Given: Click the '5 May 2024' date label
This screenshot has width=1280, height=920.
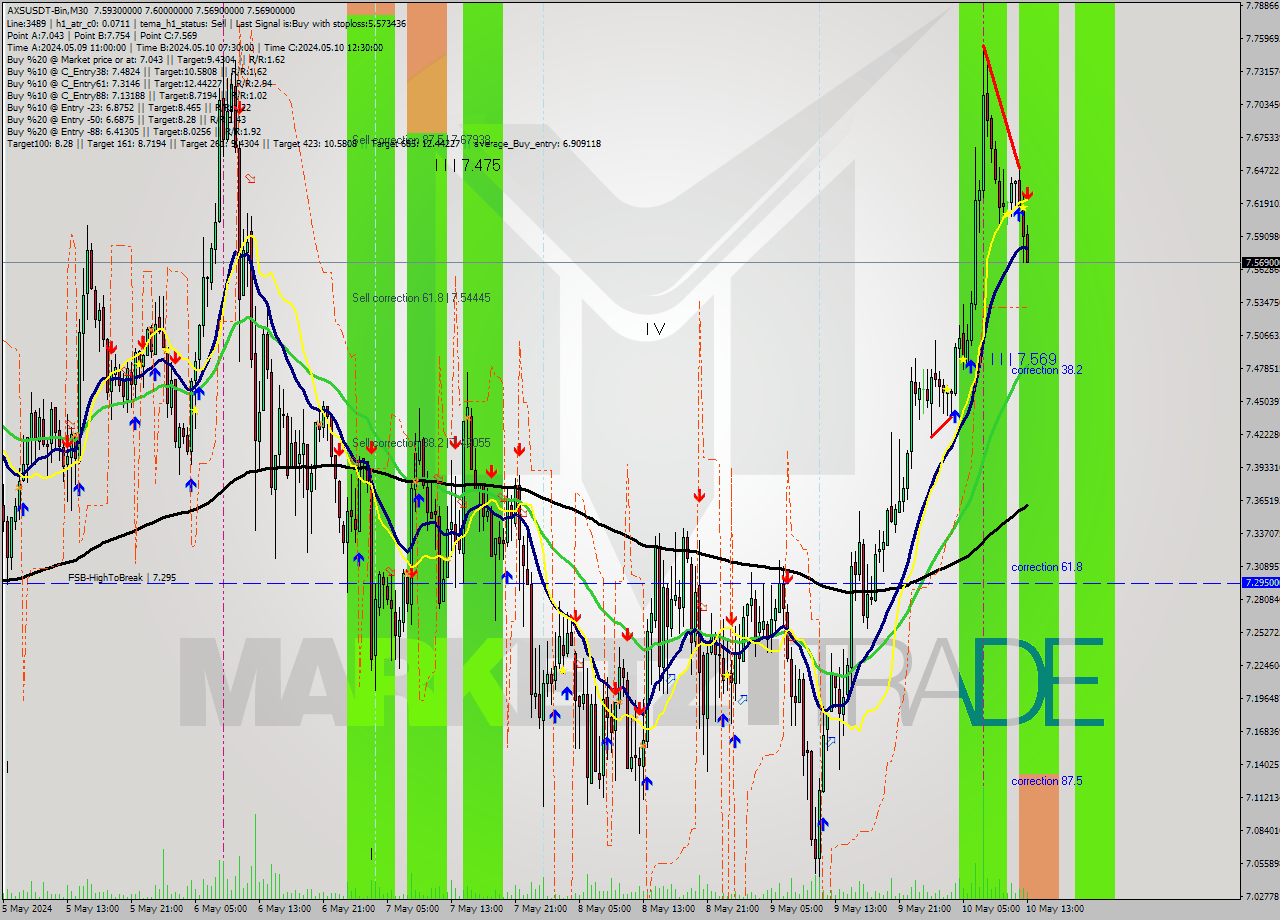Looking at the screenshot, I should (x=26, y=909).
